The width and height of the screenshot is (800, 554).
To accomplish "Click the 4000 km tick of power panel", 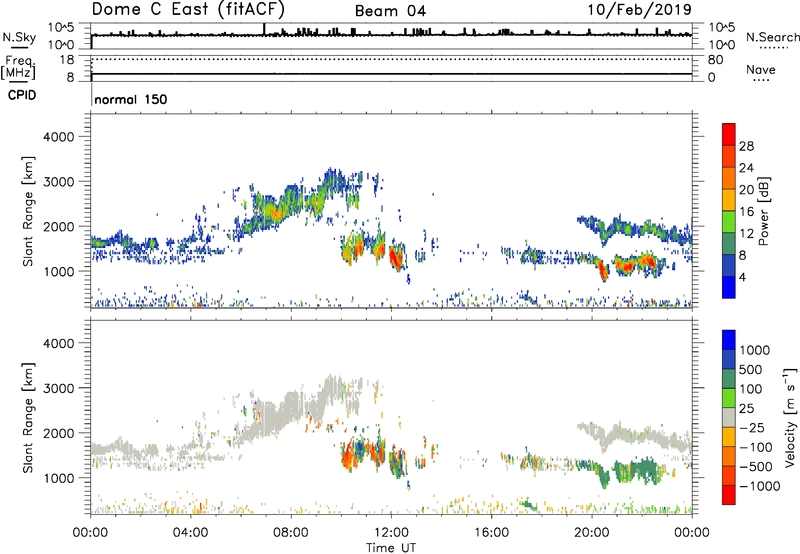I will point(59,137).
